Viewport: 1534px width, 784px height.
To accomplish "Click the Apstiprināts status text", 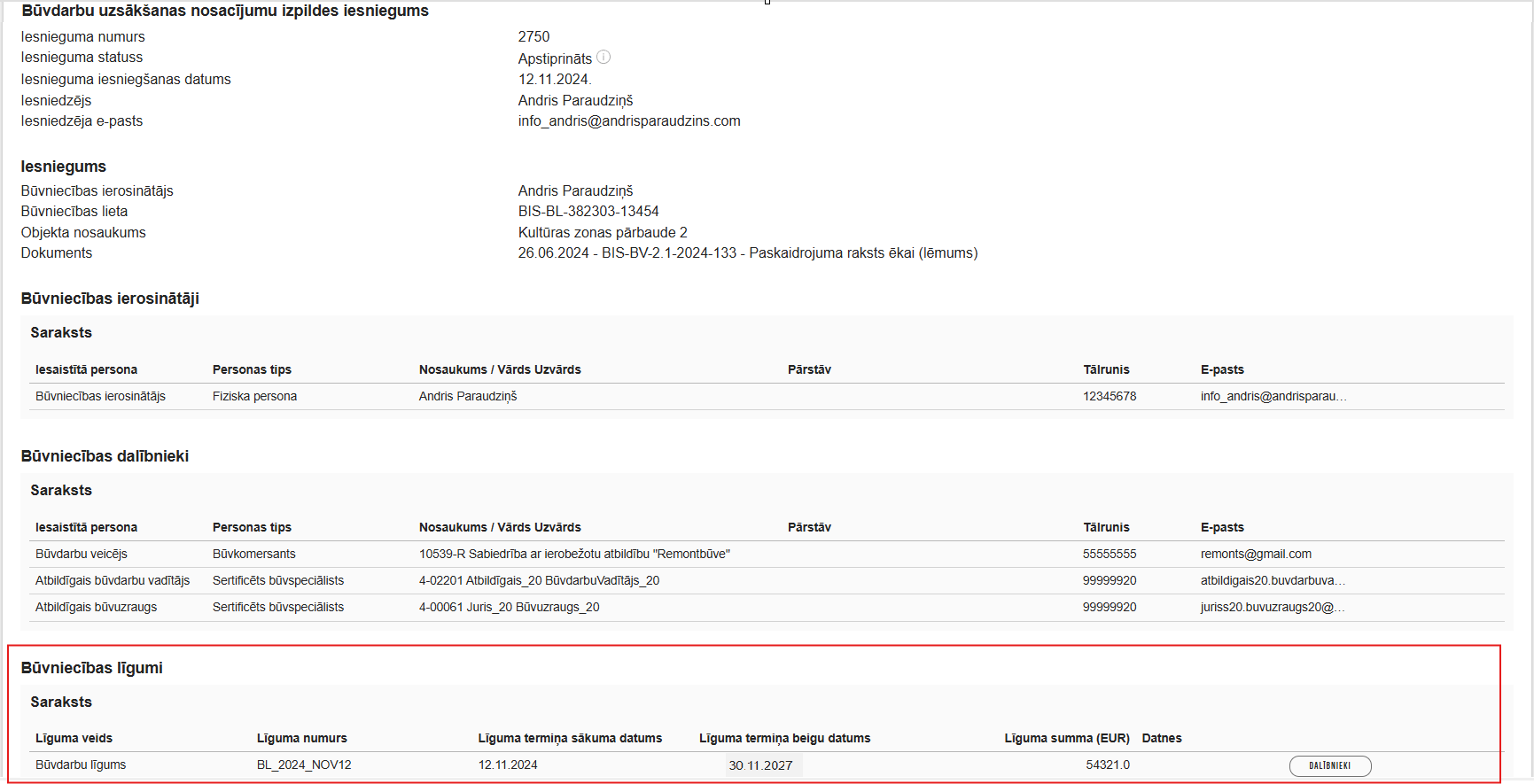I will coord(555,58).
